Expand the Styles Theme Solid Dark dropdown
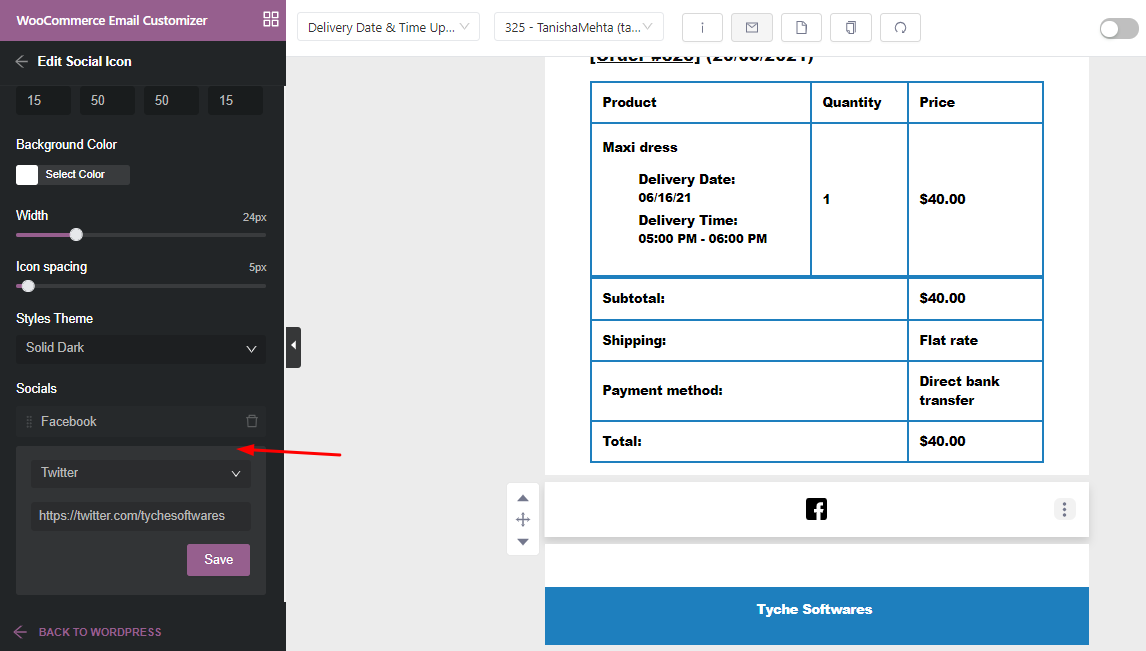The height and width of the screenshot is (651, 1146). (x=141, y=348)
